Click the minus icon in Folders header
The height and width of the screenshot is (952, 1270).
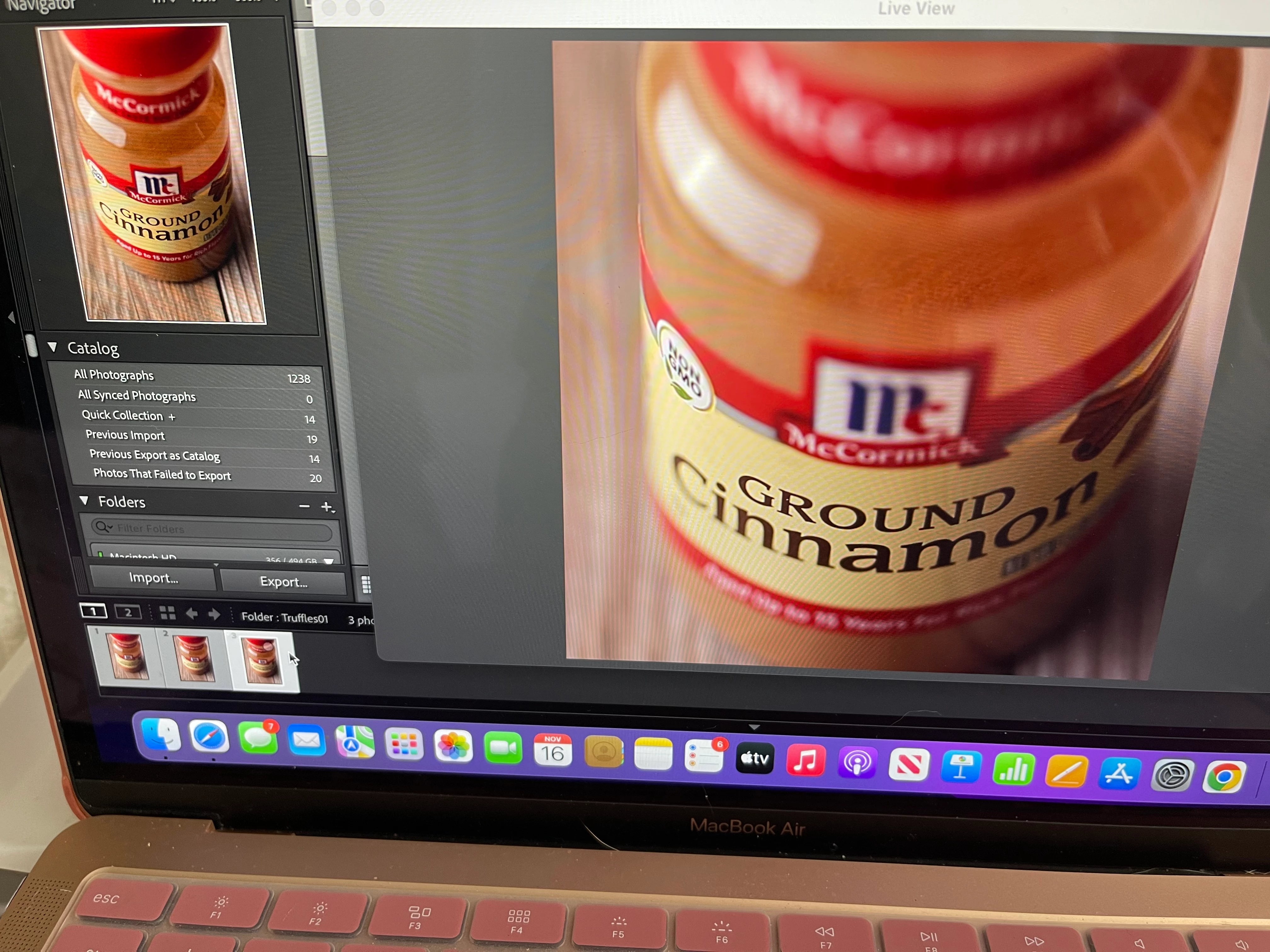[x=304, y=506]
